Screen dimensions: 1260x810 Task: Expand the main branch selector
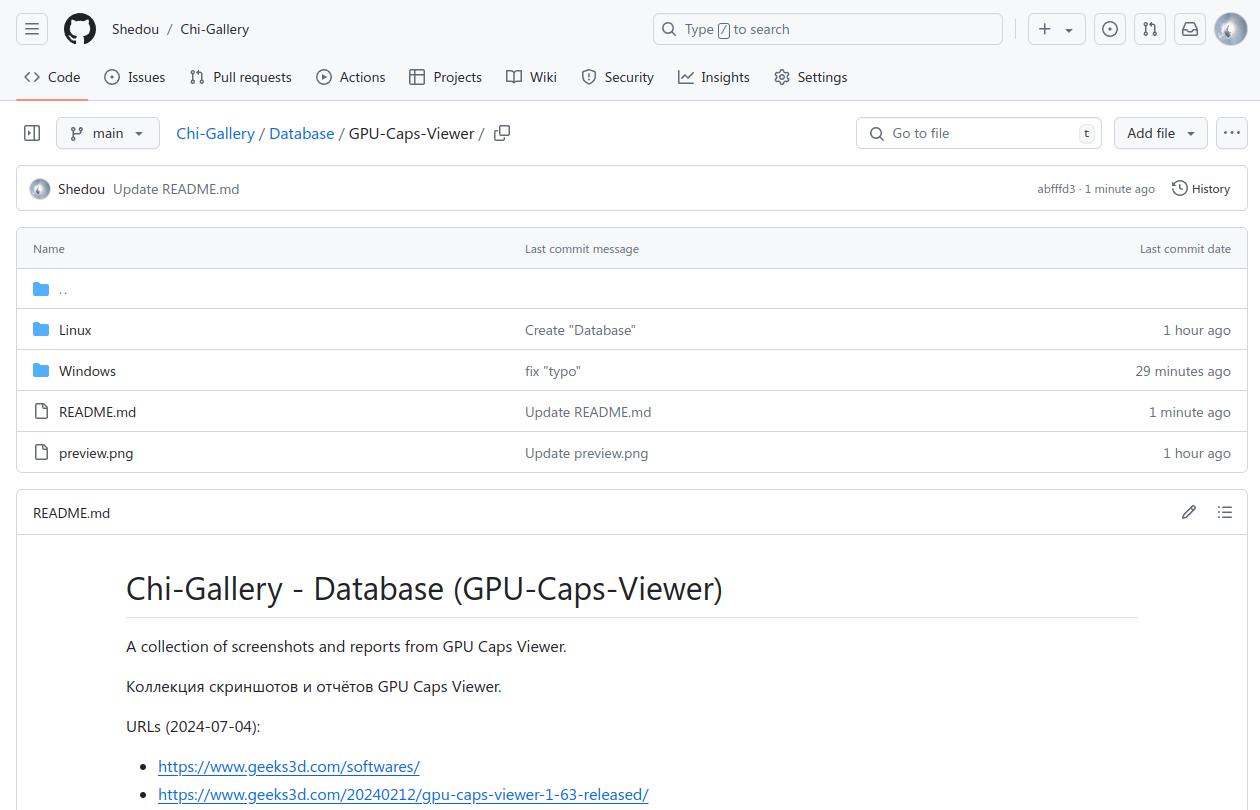pyautogui.click(x=108, y=133)
